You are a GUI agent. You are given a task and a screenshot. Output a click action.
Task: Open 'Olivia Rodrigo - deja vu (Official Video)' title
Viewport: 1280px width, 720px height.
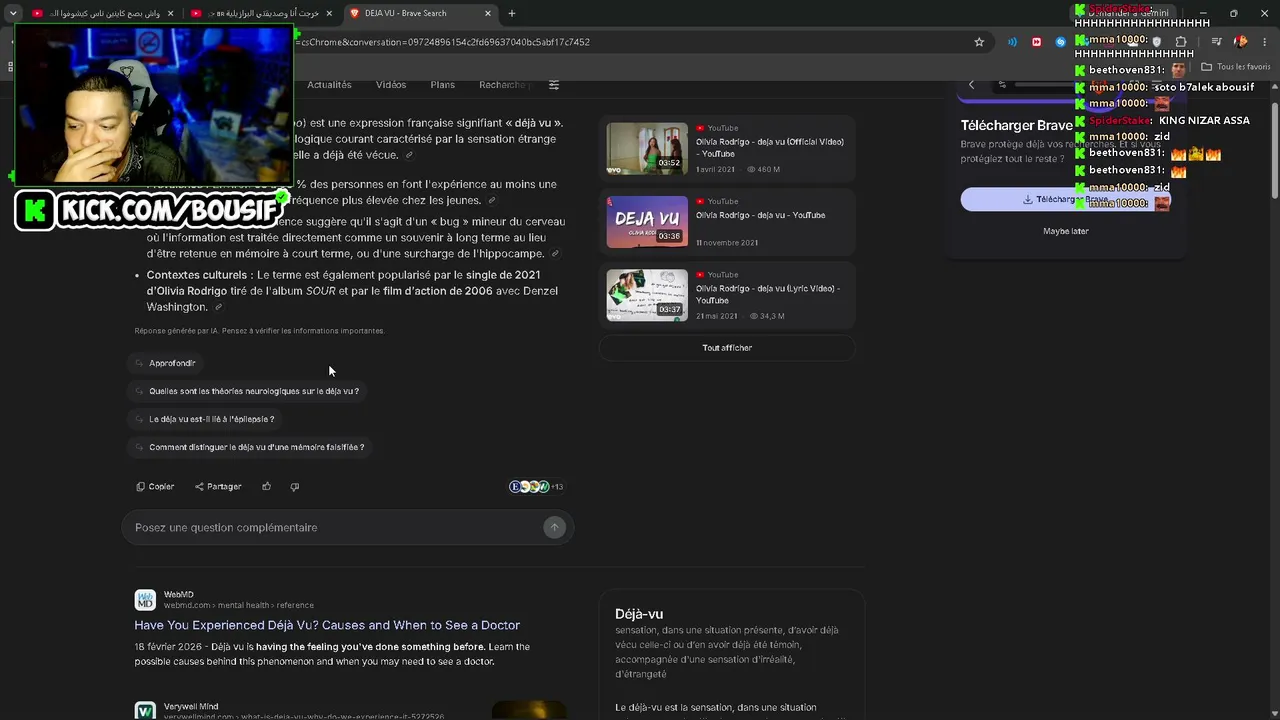point(770,148)
